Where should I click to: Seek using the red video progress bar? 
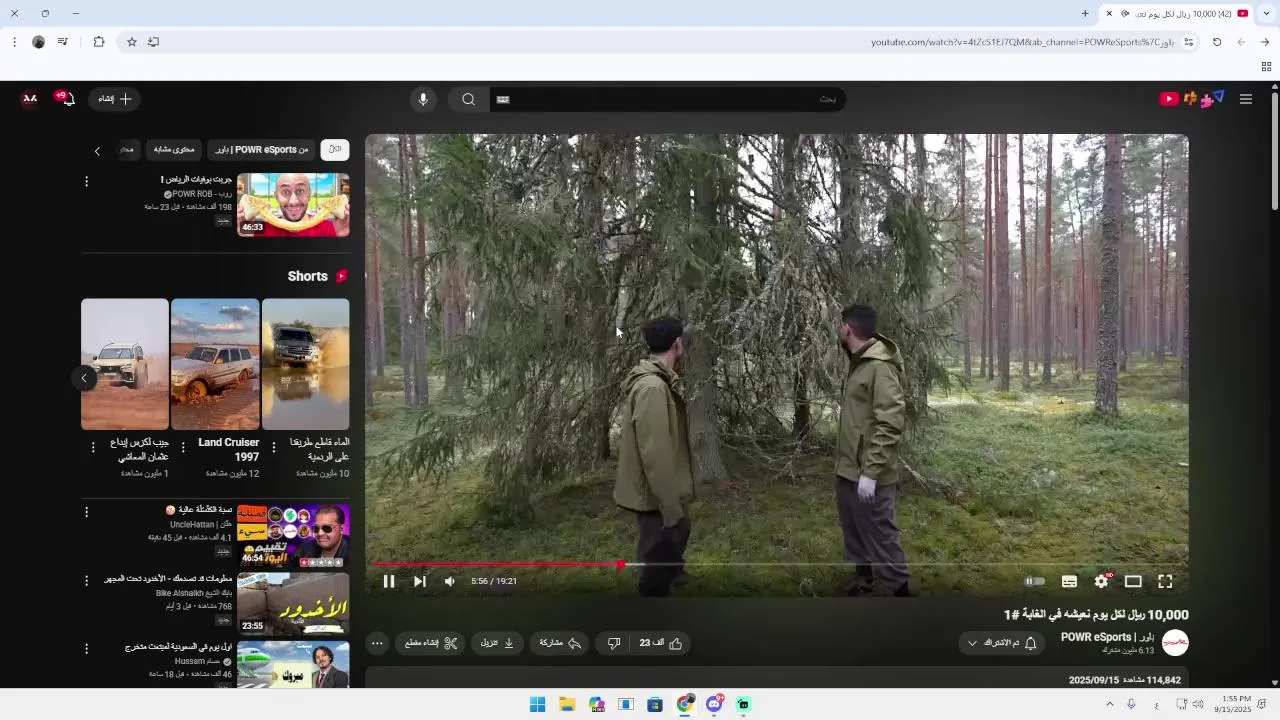[x=777, y=564]
